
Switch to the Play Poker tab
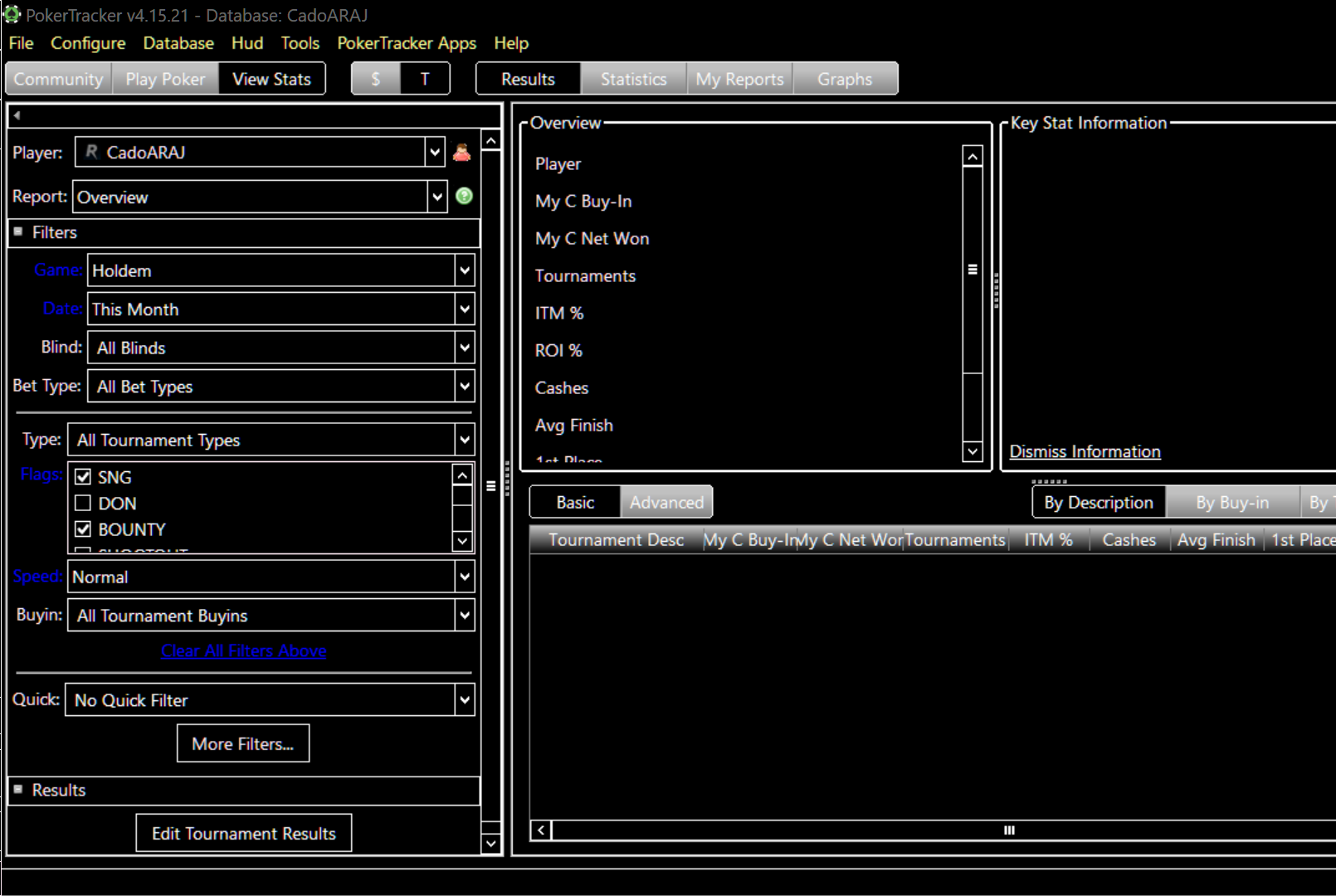point(165,79)
